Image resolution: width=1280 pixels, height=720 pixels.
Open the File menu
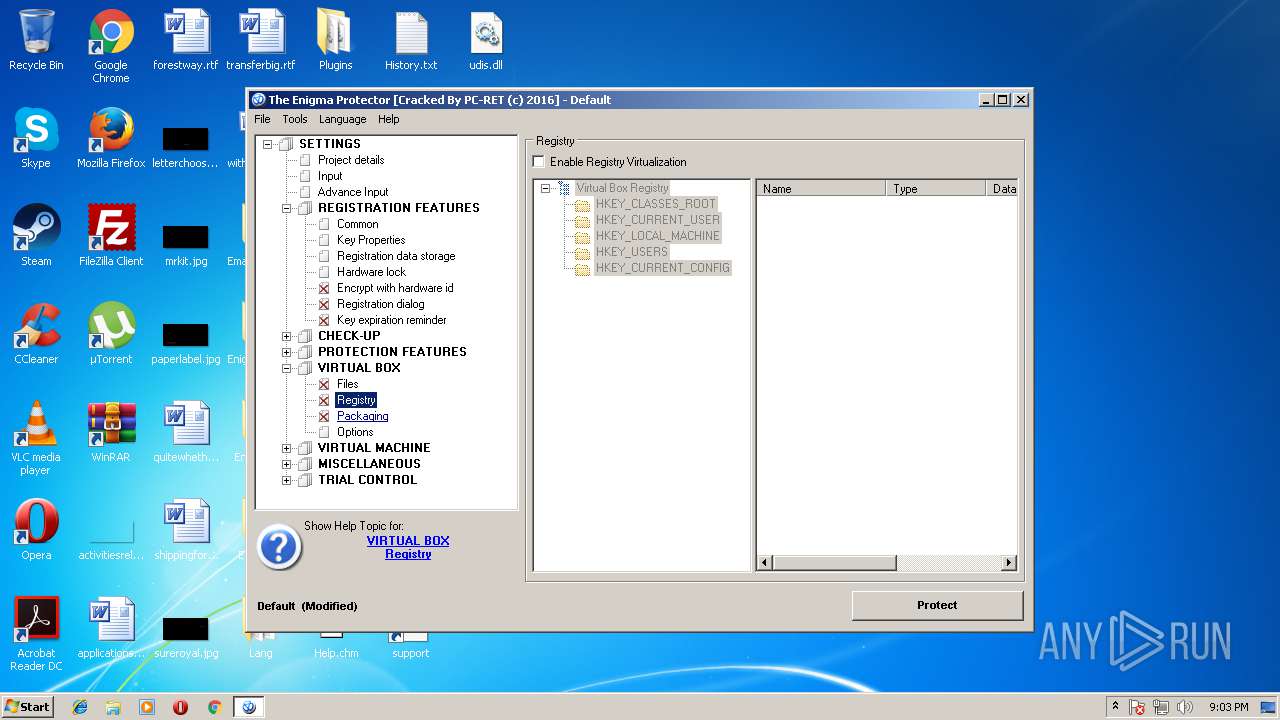tap(262, 119)
